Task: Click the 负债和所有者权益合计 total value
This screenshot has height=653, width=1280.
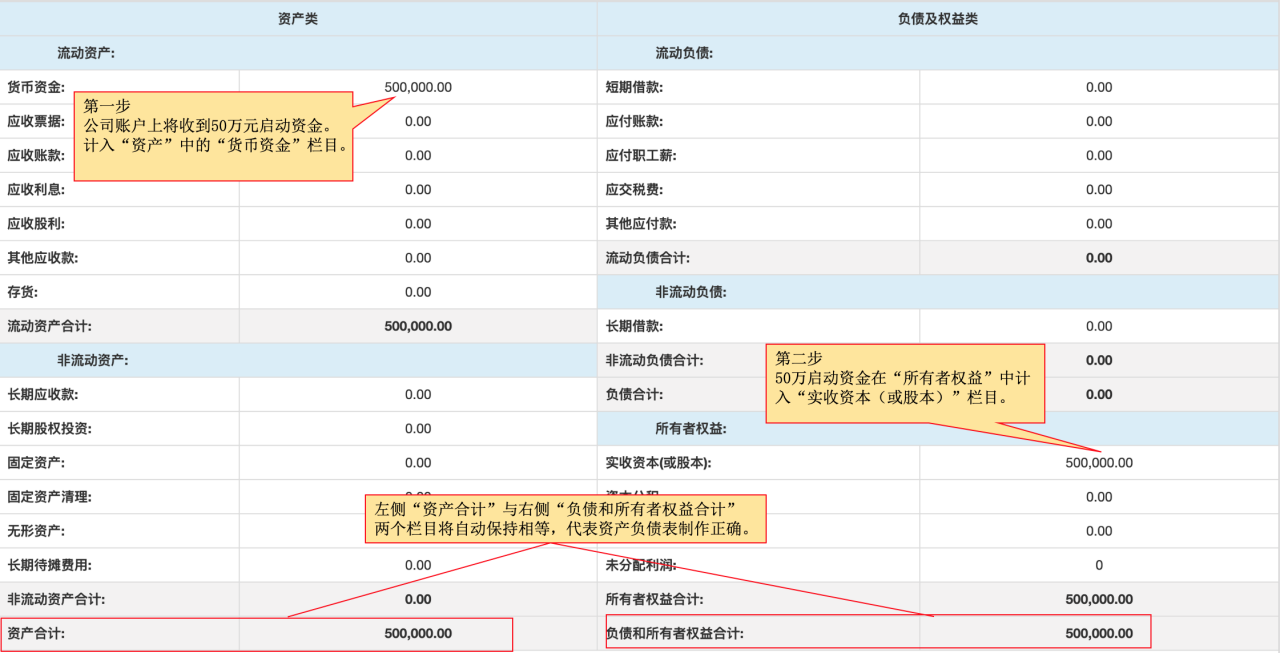Action: pyautogui.click(x=1098, y=633)
